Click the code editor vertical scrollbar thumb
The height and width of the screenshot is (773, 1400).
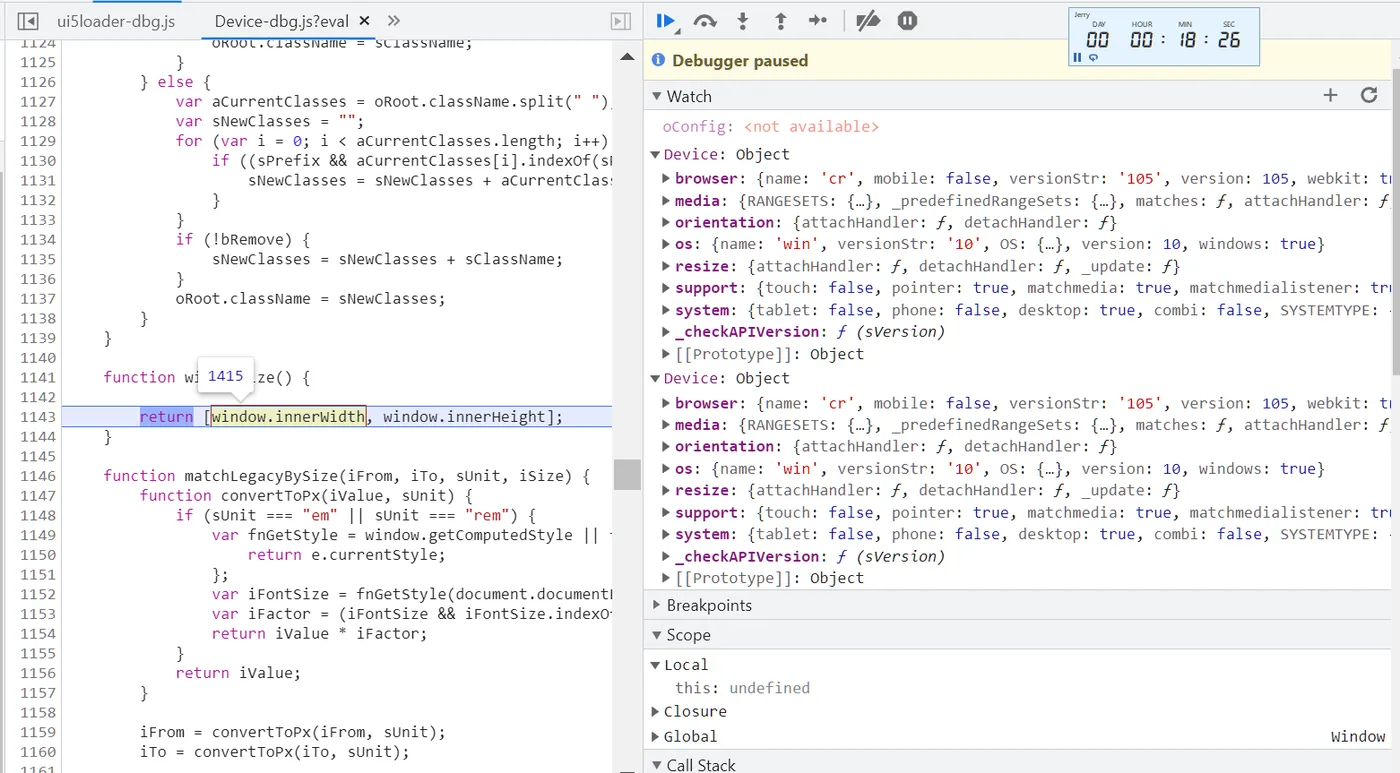point(627,474)
